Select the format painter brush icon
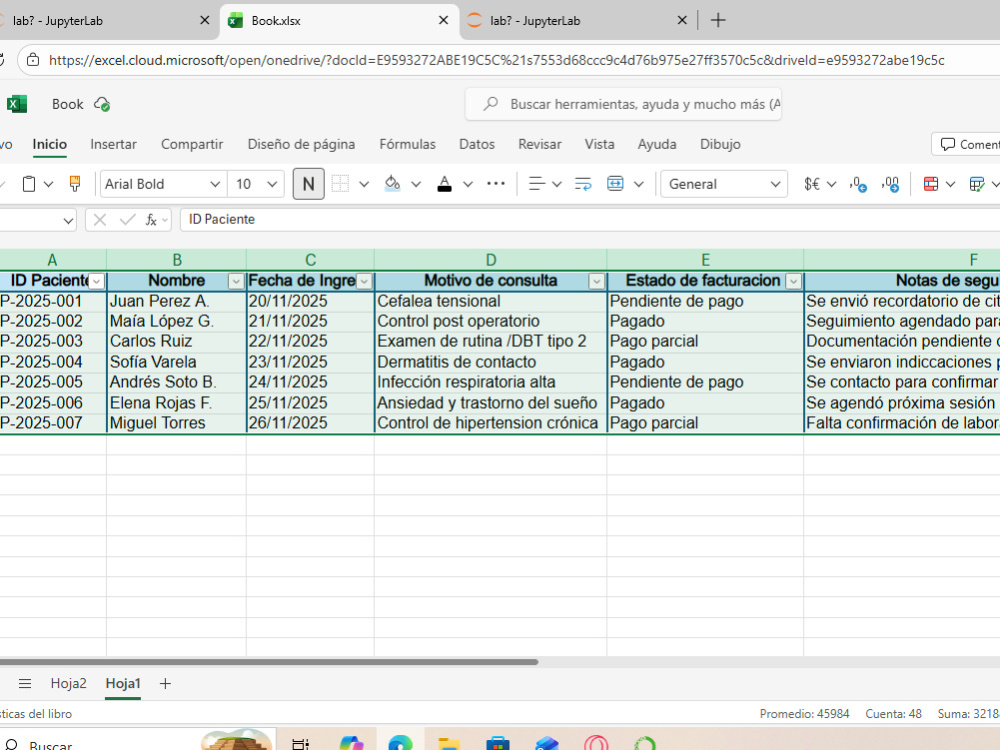The image size is (1000, 750). (75, 184)
